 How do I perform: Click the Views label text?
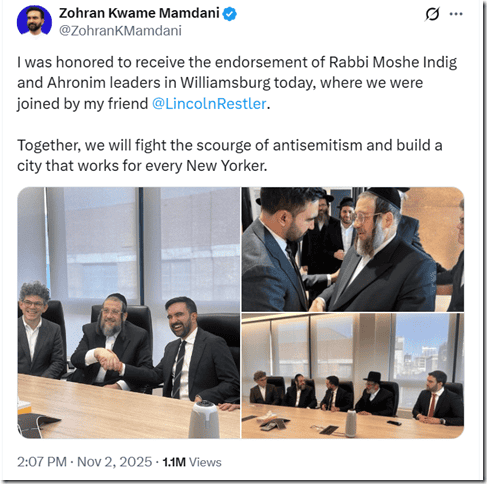coord(205,462)
